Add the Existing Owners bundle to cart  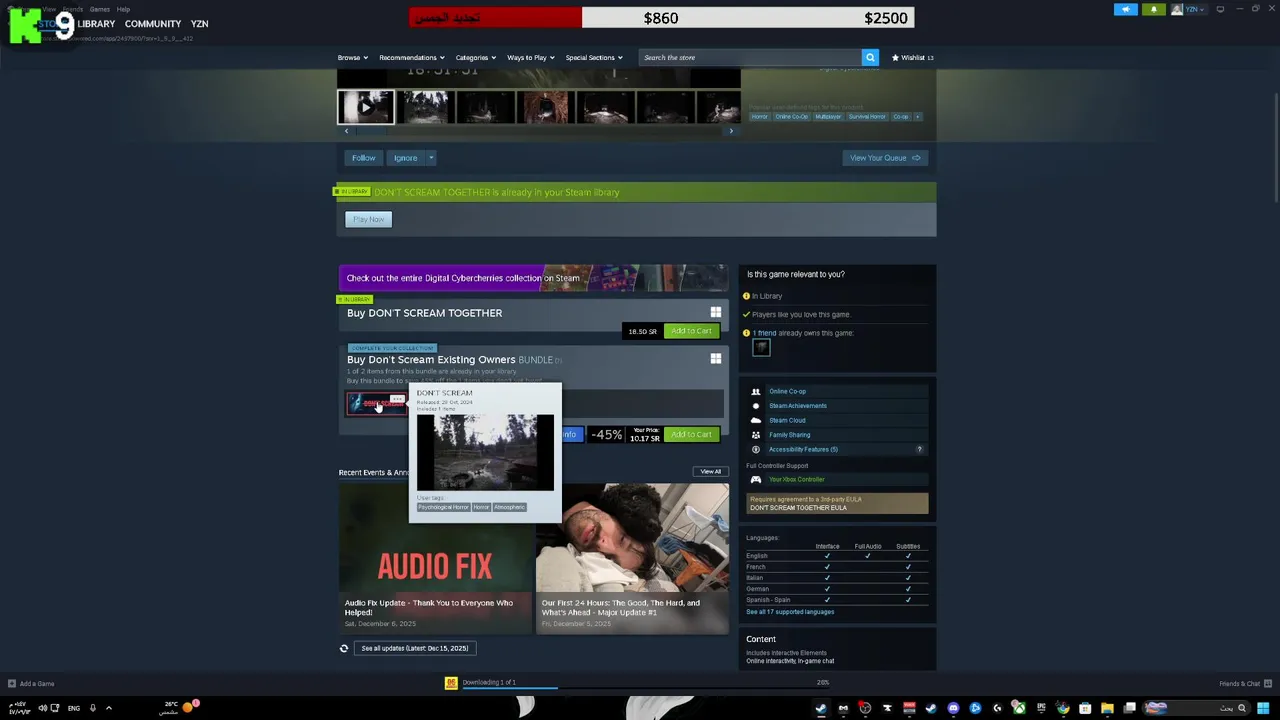(x=691, y=435)
